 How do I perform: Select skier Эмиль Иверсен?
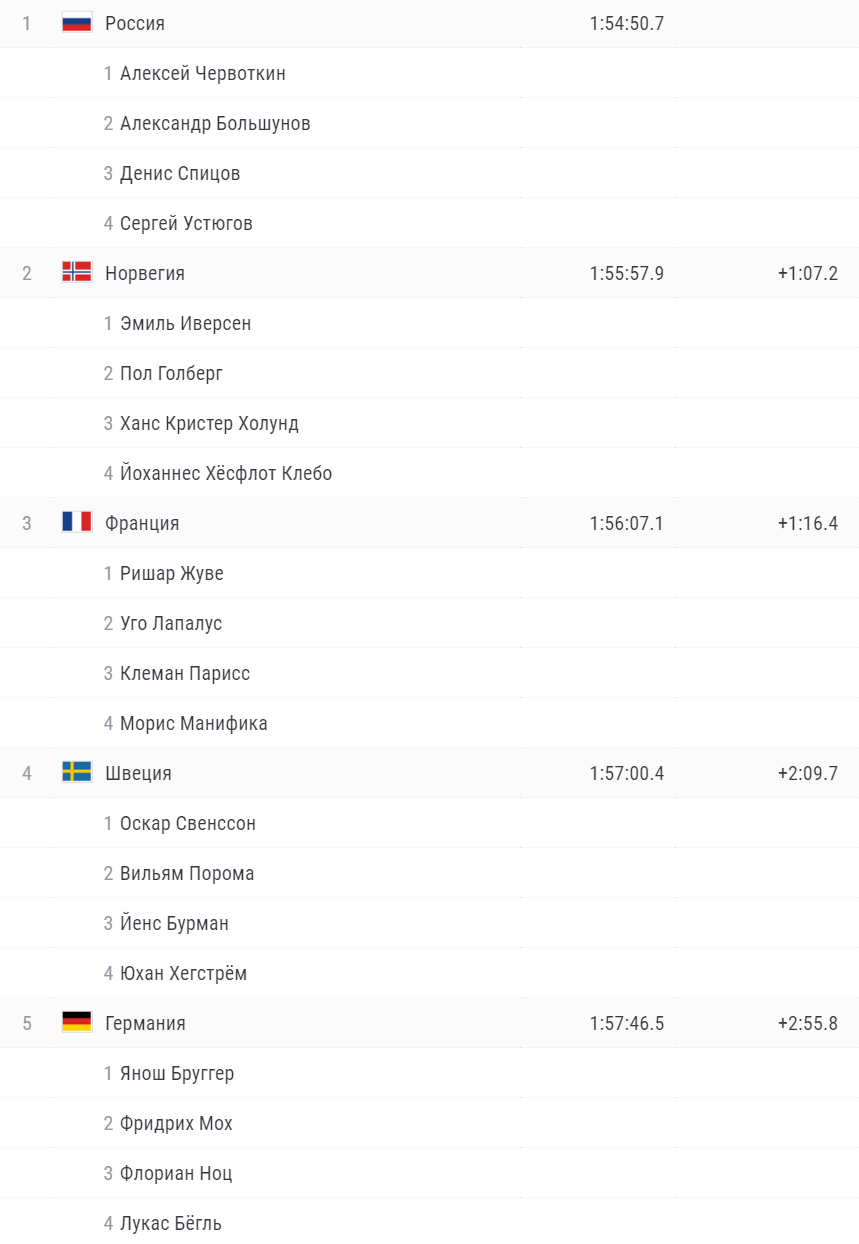point(185,323)
